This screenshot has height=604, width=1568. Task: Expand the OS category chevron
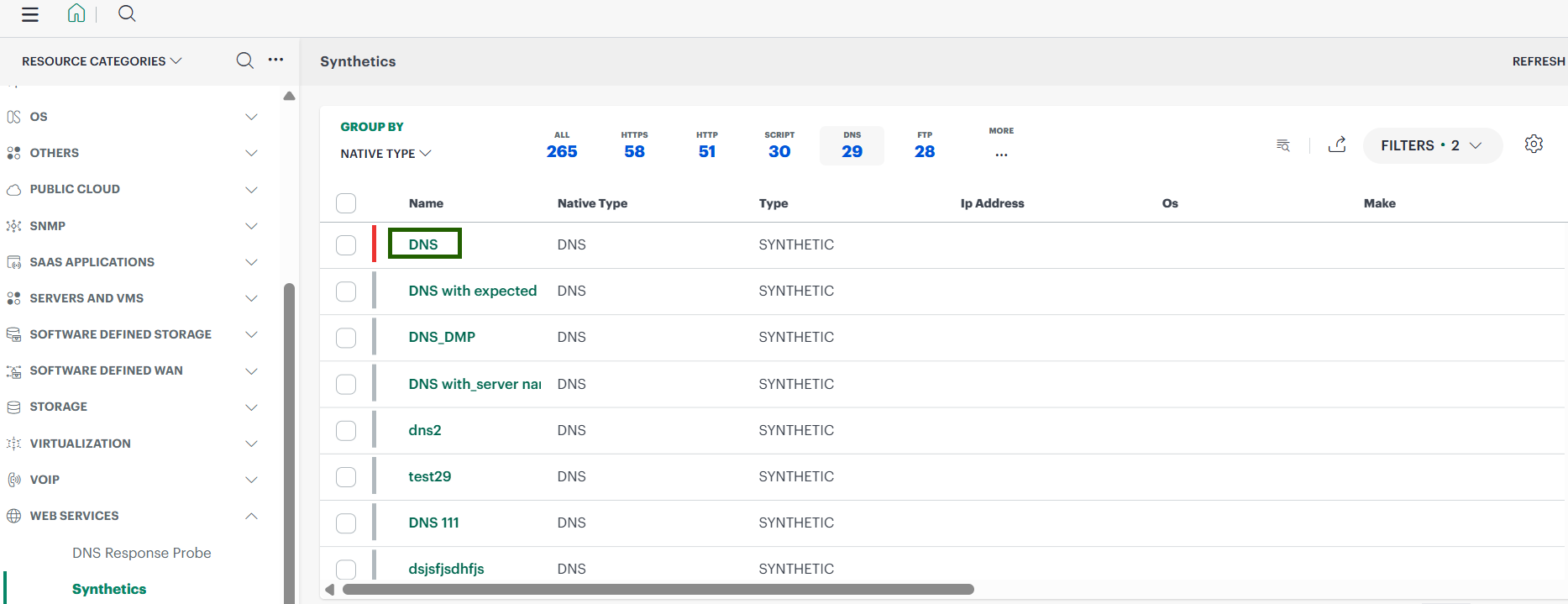click(251, 117)
